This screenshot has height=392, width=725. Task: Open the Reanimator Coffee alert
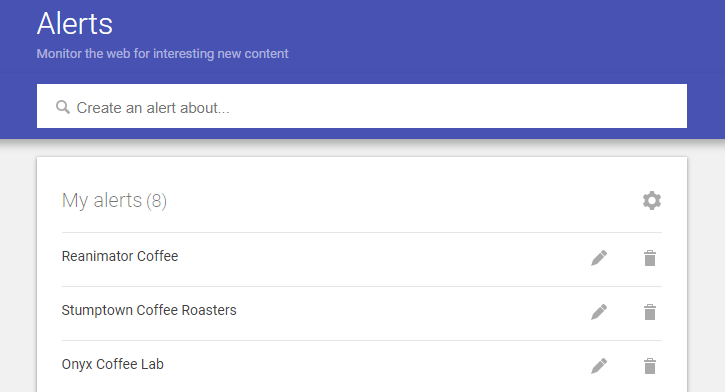120,256
